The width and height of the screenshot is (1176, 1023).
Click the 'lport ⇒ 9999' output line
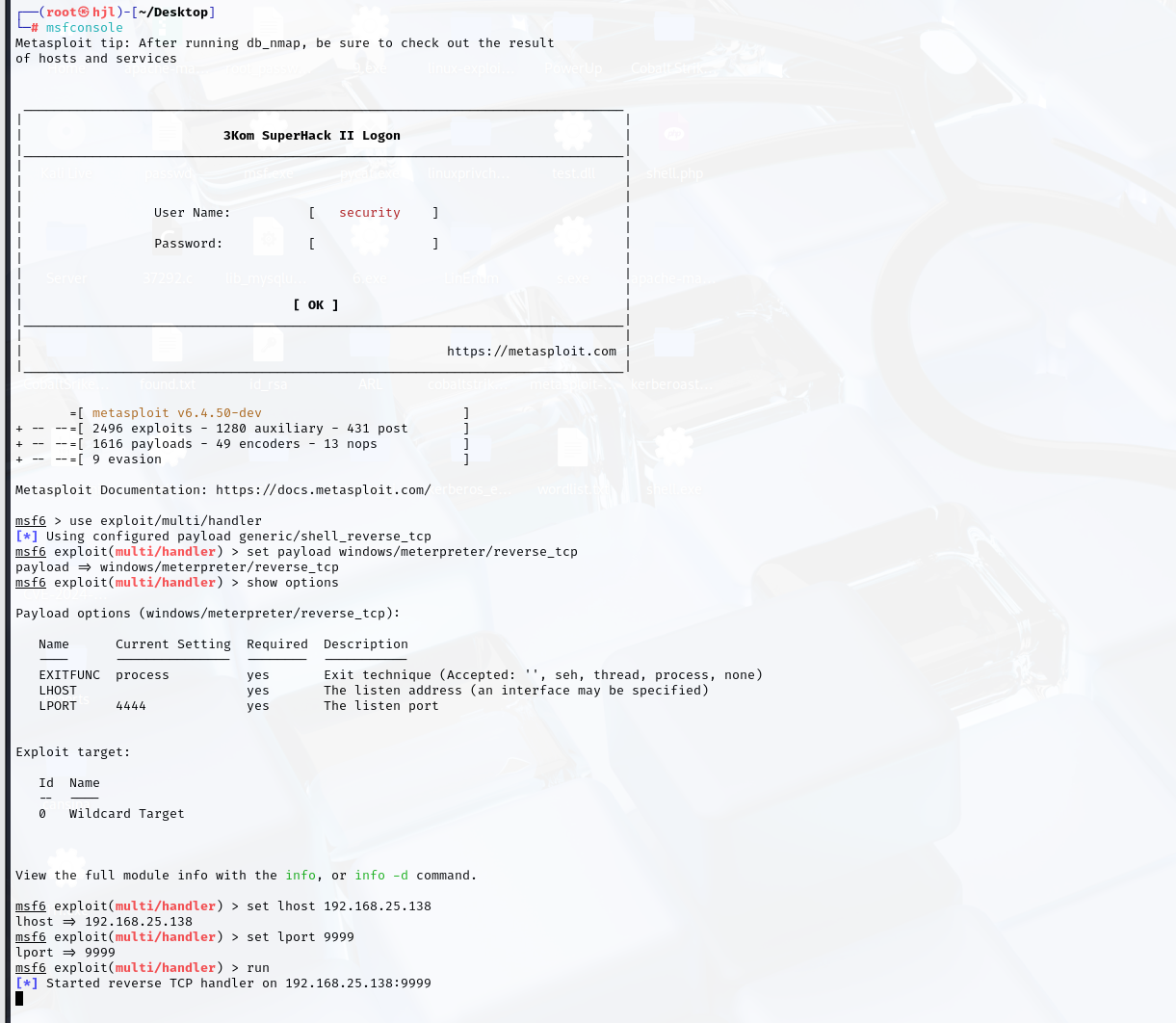[x=65, y=953]
